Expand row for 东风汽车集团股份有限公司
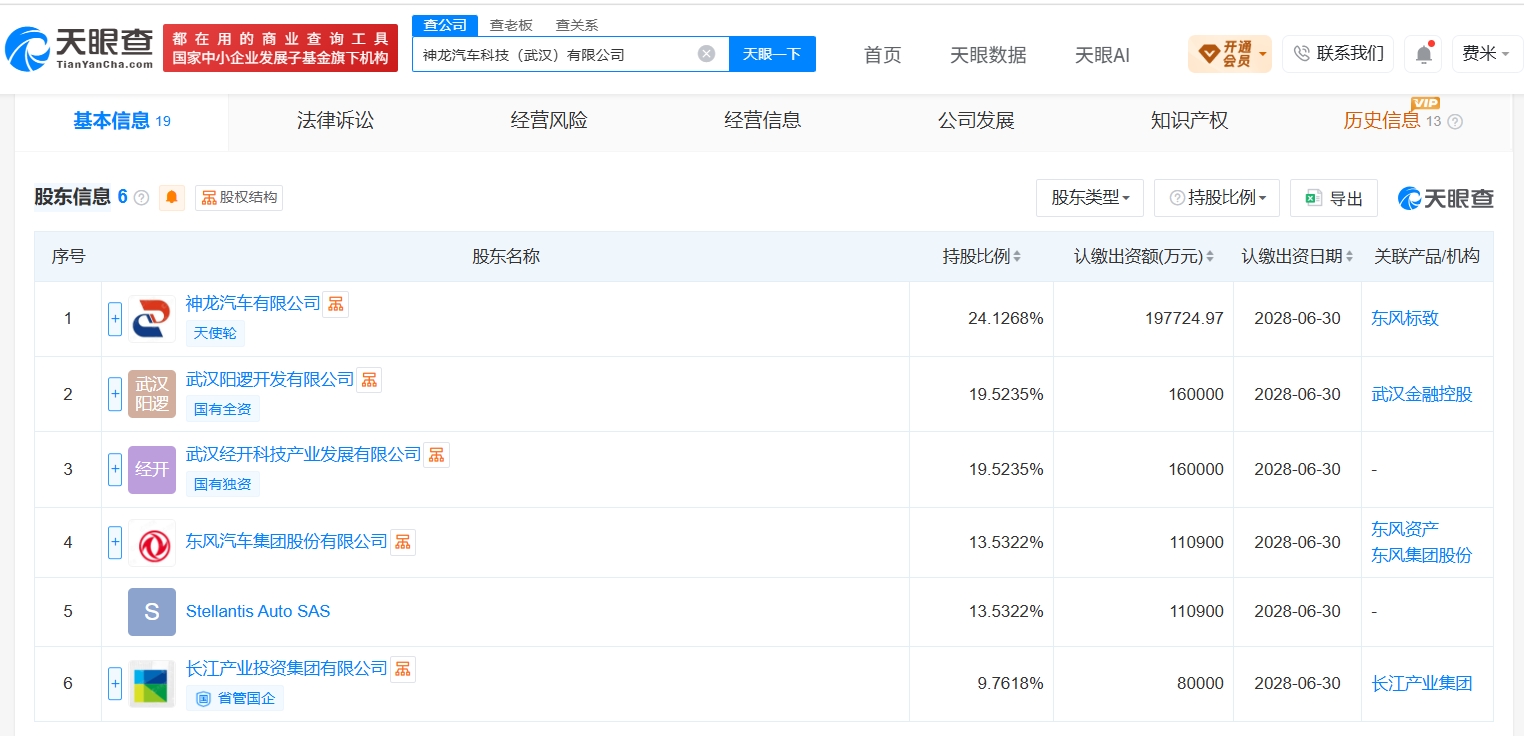Screen dimensions: 1524x736 click(115, 543)
